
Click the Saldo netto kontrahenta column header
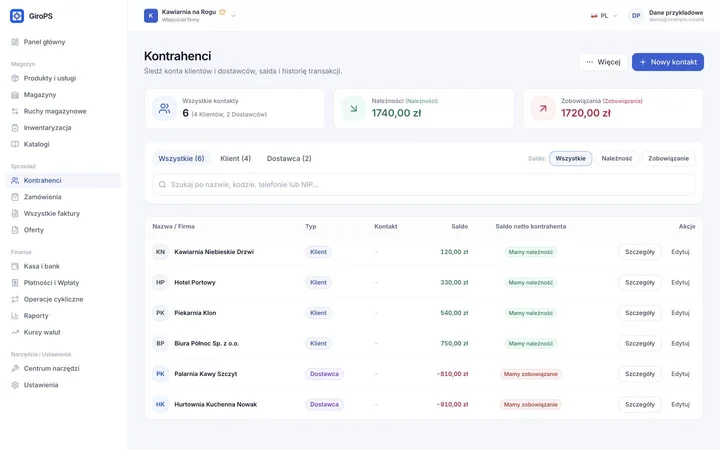(x=530, y=226)
